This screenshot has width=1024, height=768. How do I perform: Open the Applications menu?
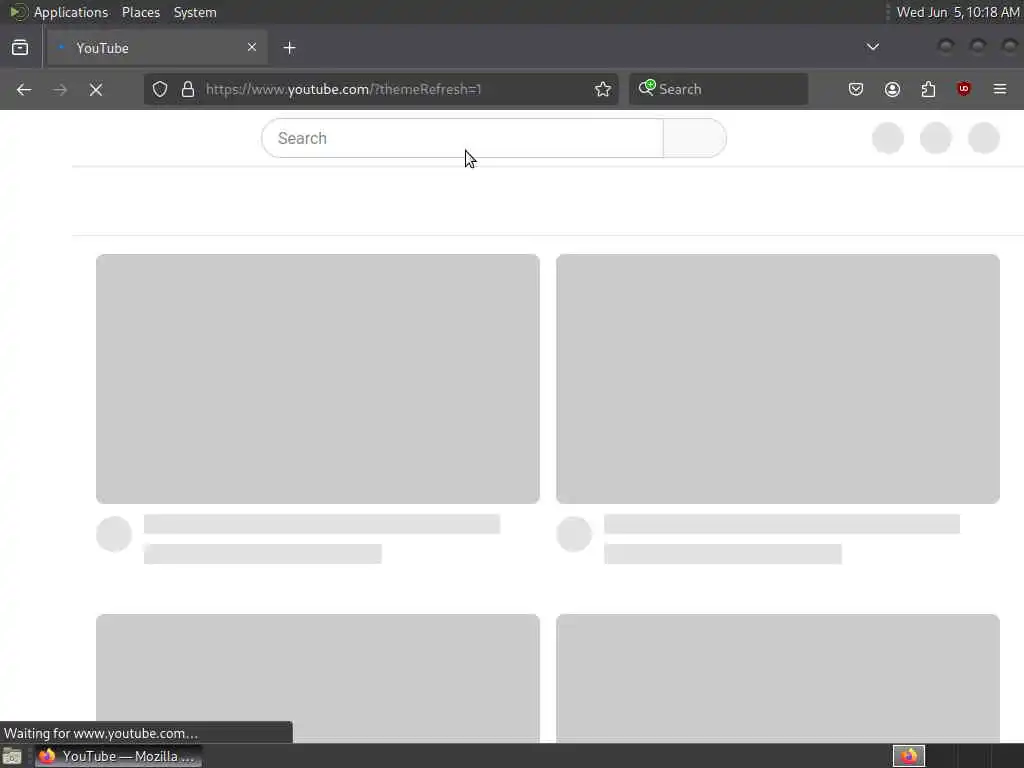pos(71,12)
